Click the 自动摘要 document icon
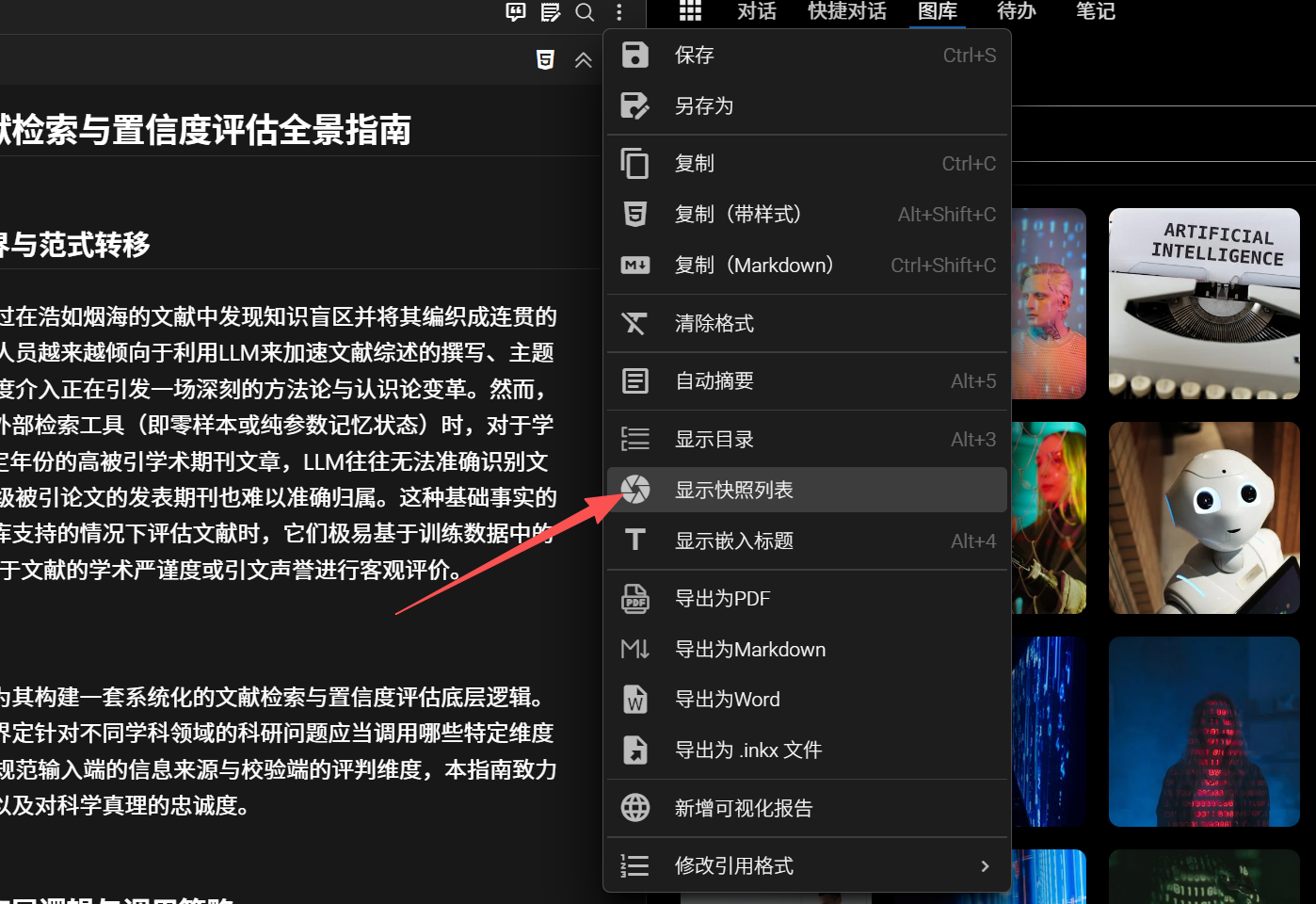The height and width of the screenshot is (904, 1316). (x=635, y=380)
